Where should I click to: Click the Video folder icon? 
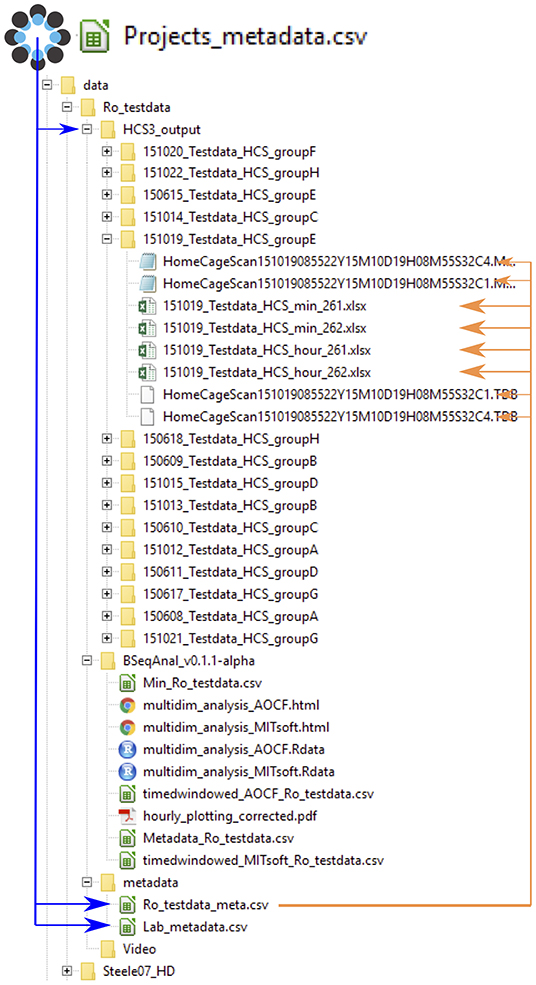[108, 949]
